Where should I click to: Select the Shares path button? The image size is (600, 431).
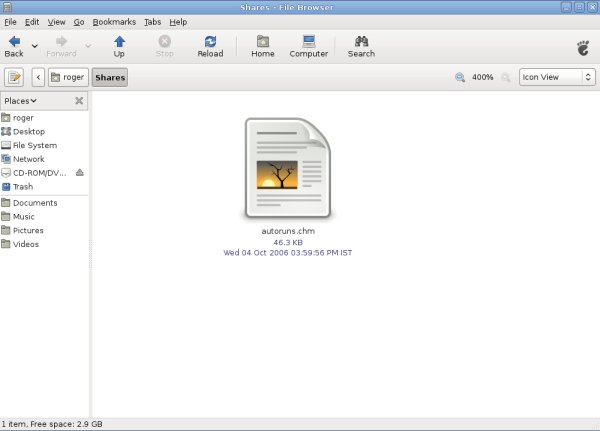click(110, 77)
